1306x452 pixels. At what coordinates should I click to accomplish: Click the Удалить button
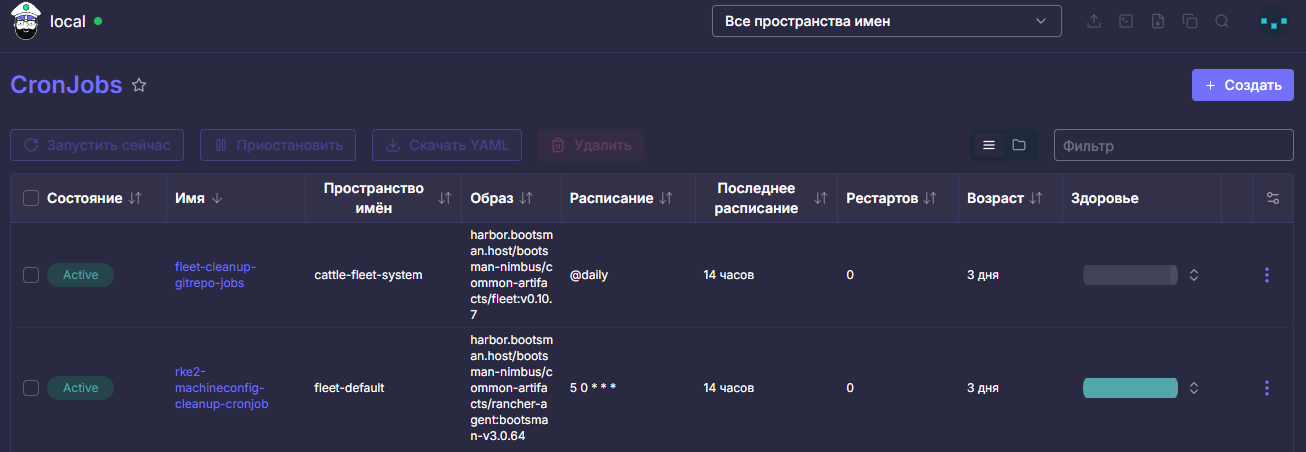pos(591,145)
